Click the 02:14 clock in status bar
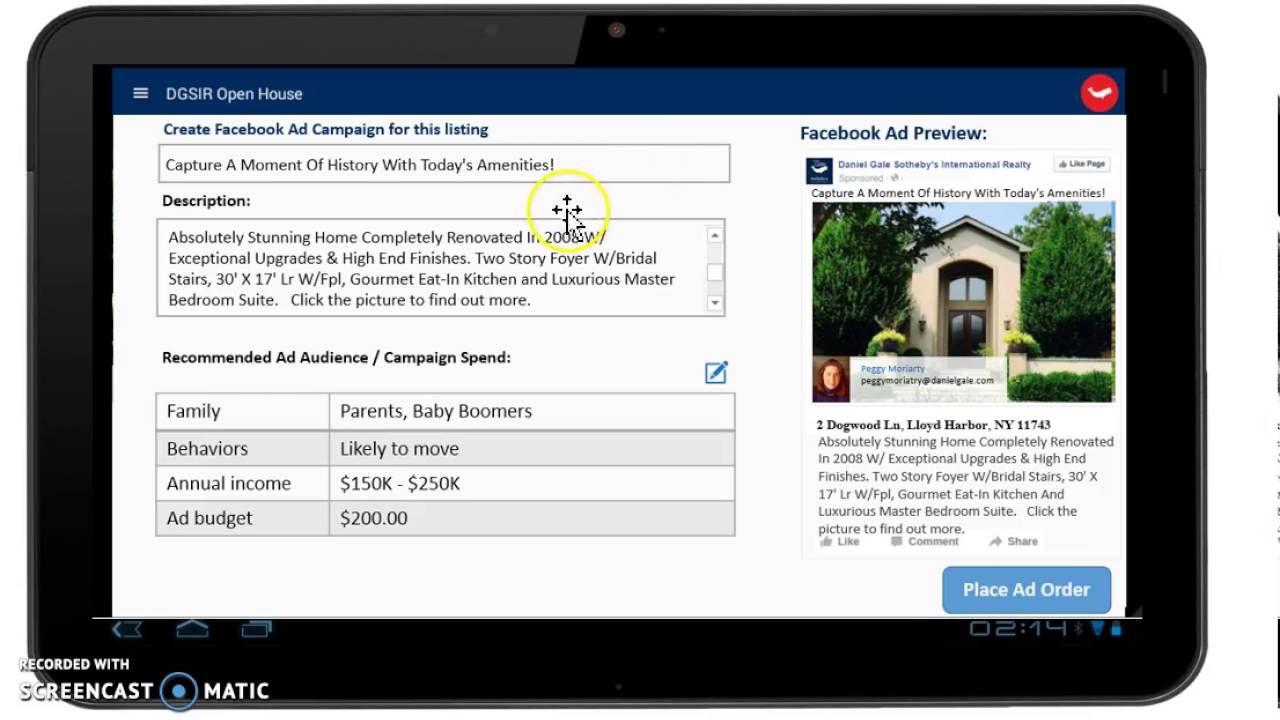The image size is (1280, 720). [x=1018, y=629]
